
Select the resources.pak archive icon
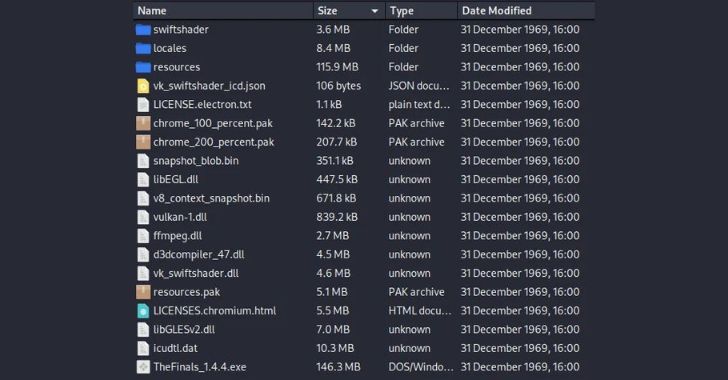pos(143,292)
